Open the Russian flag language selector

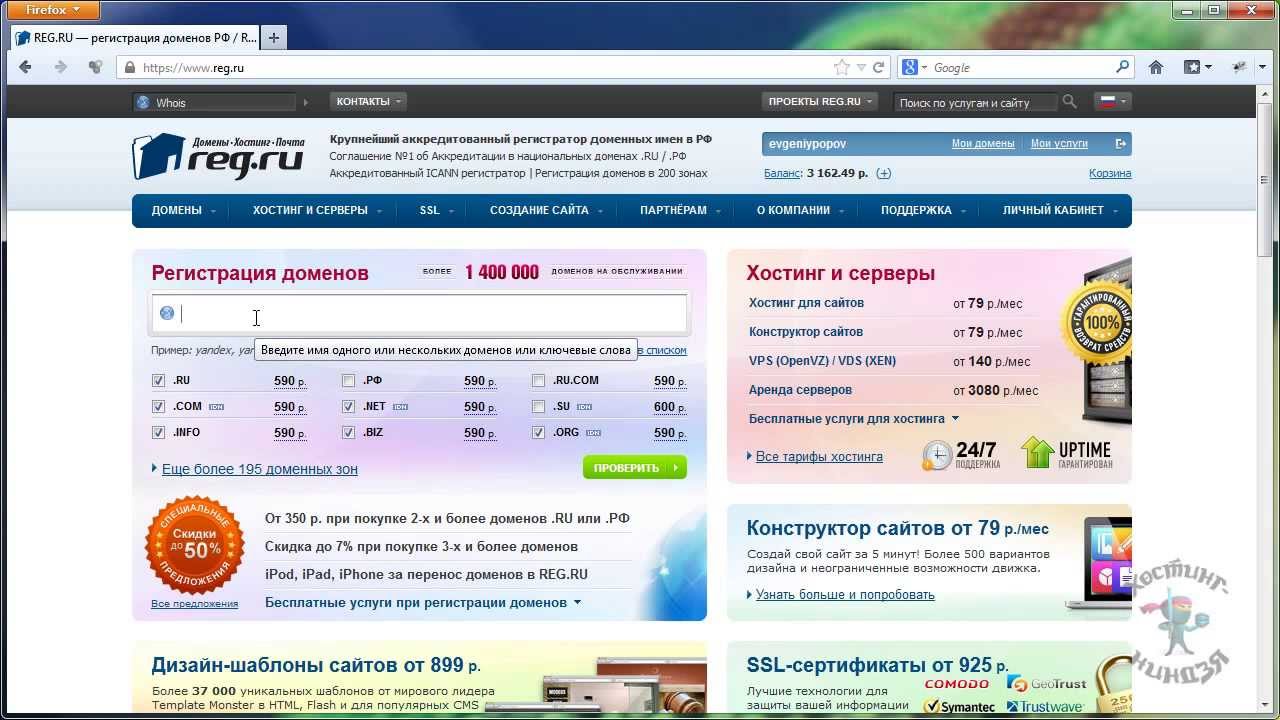point(1113,102)
